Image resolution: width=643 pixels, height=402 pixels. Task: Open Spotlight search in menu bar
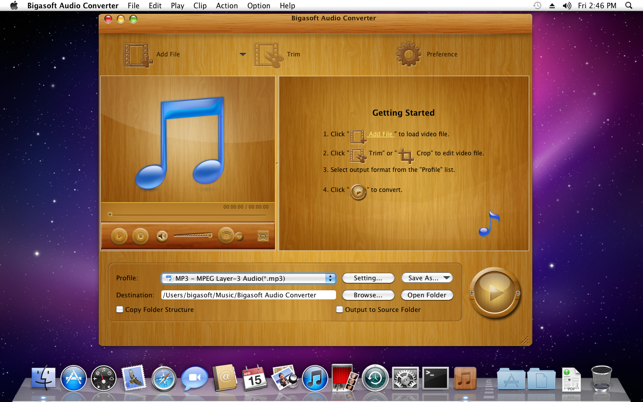pyautogui.click(x=628, y=6)
